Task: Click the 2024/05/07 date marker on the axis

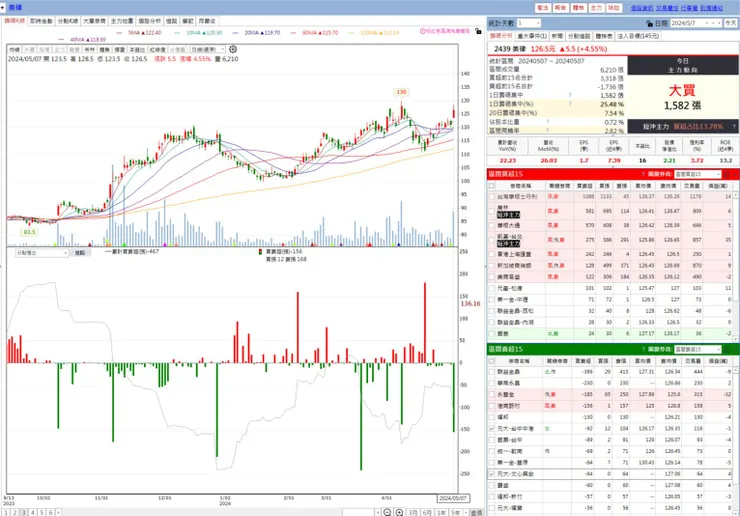Action: pyautogui.click(x=453, y=498)
